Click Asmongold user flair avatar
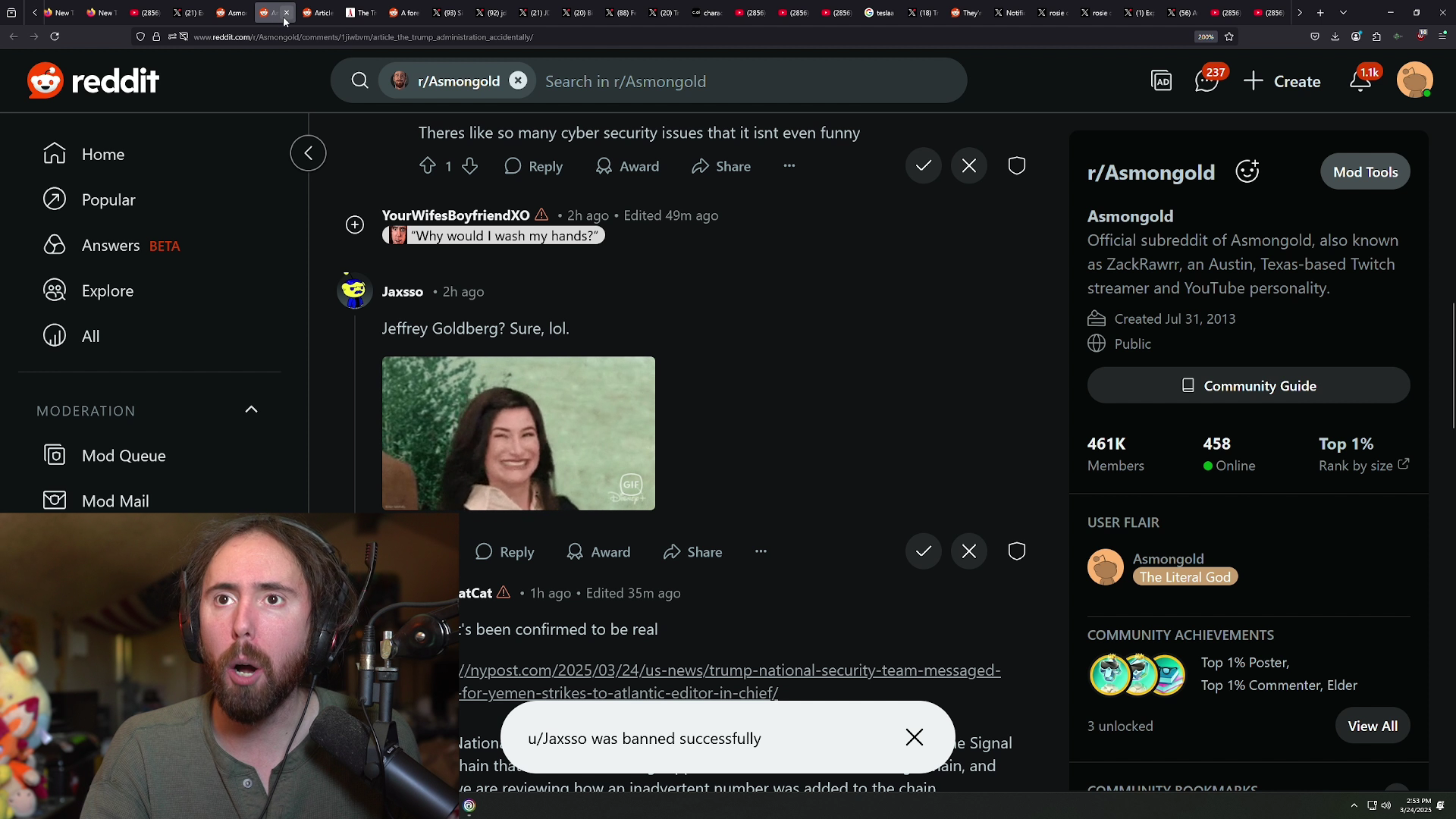This screenshot has width=1456, height=819. coord(1105,567)
